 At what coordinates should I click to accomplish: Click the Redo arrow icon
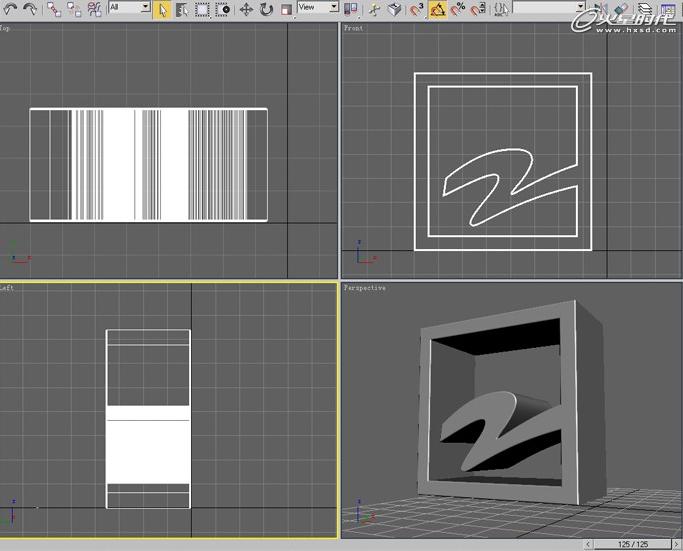[x=30, y=9]
